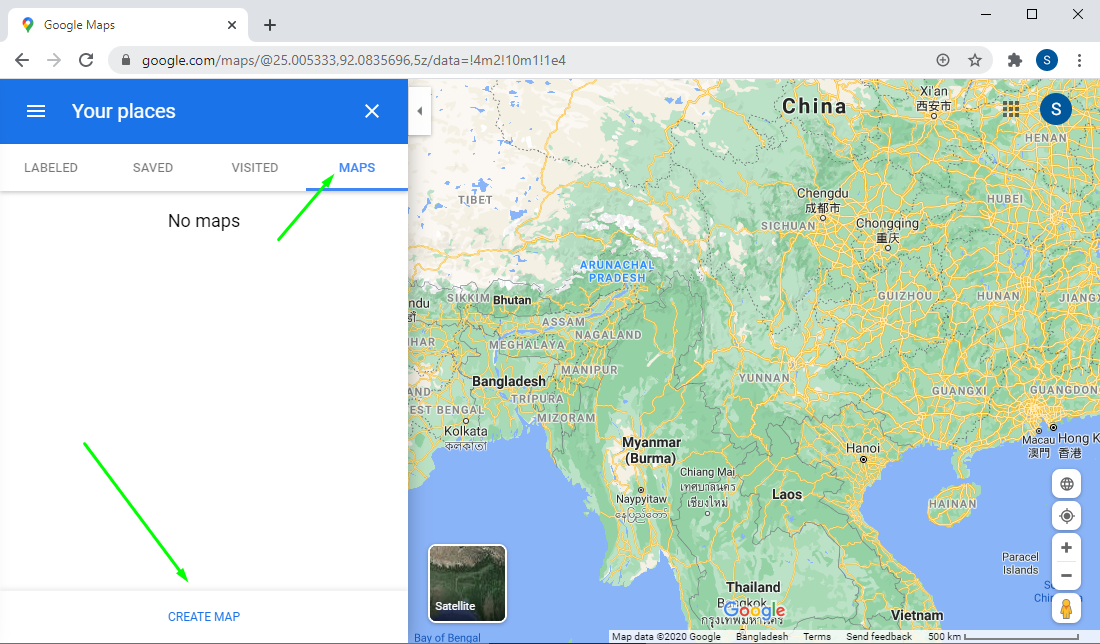This screenshot has height=644, width=1100.
Task: Reload the current page
Action: (86, 60)
